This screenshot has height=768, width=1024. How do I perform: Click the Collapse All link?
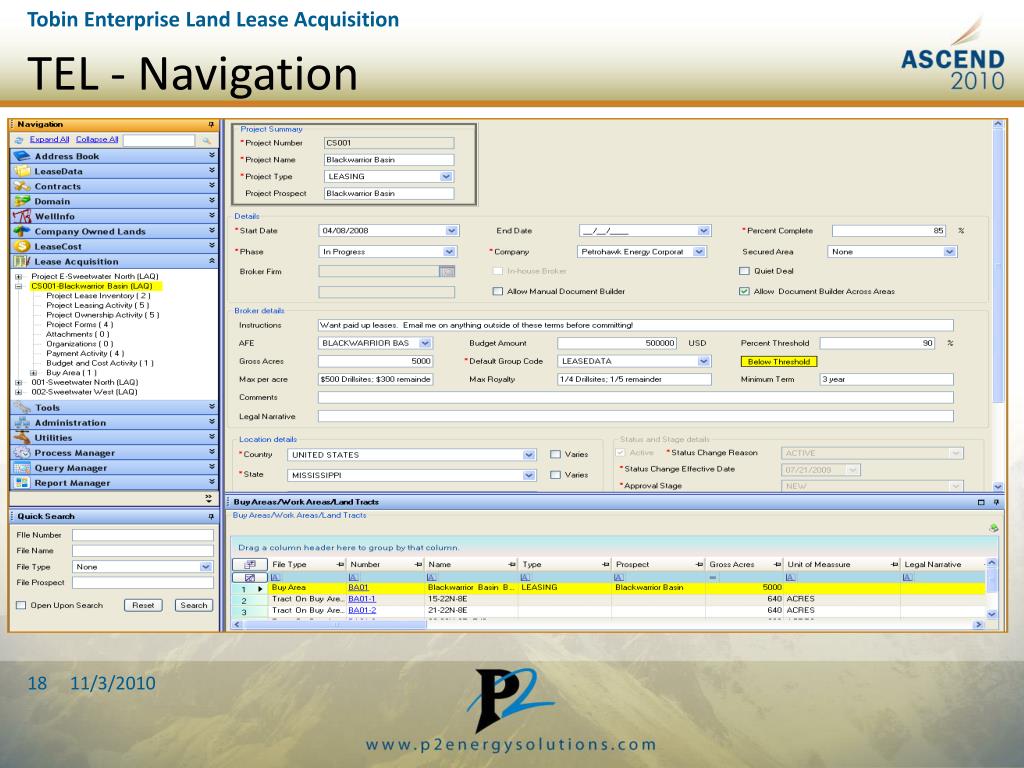pos(97,139)
